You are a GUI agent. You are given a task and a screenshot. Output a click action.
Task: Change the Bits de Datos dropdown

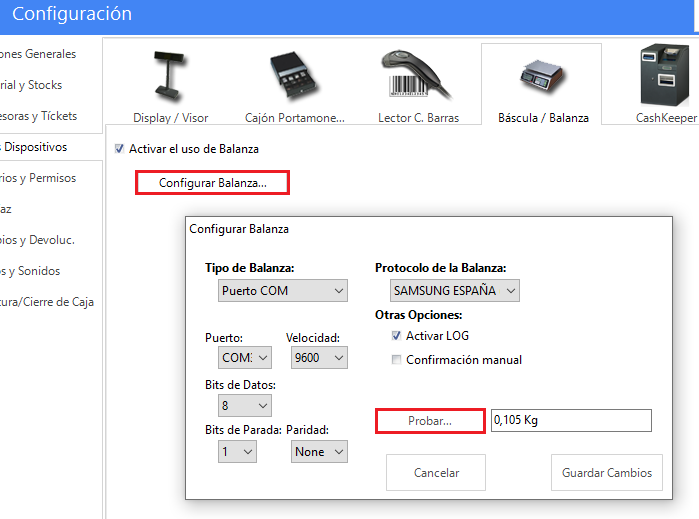244,405
